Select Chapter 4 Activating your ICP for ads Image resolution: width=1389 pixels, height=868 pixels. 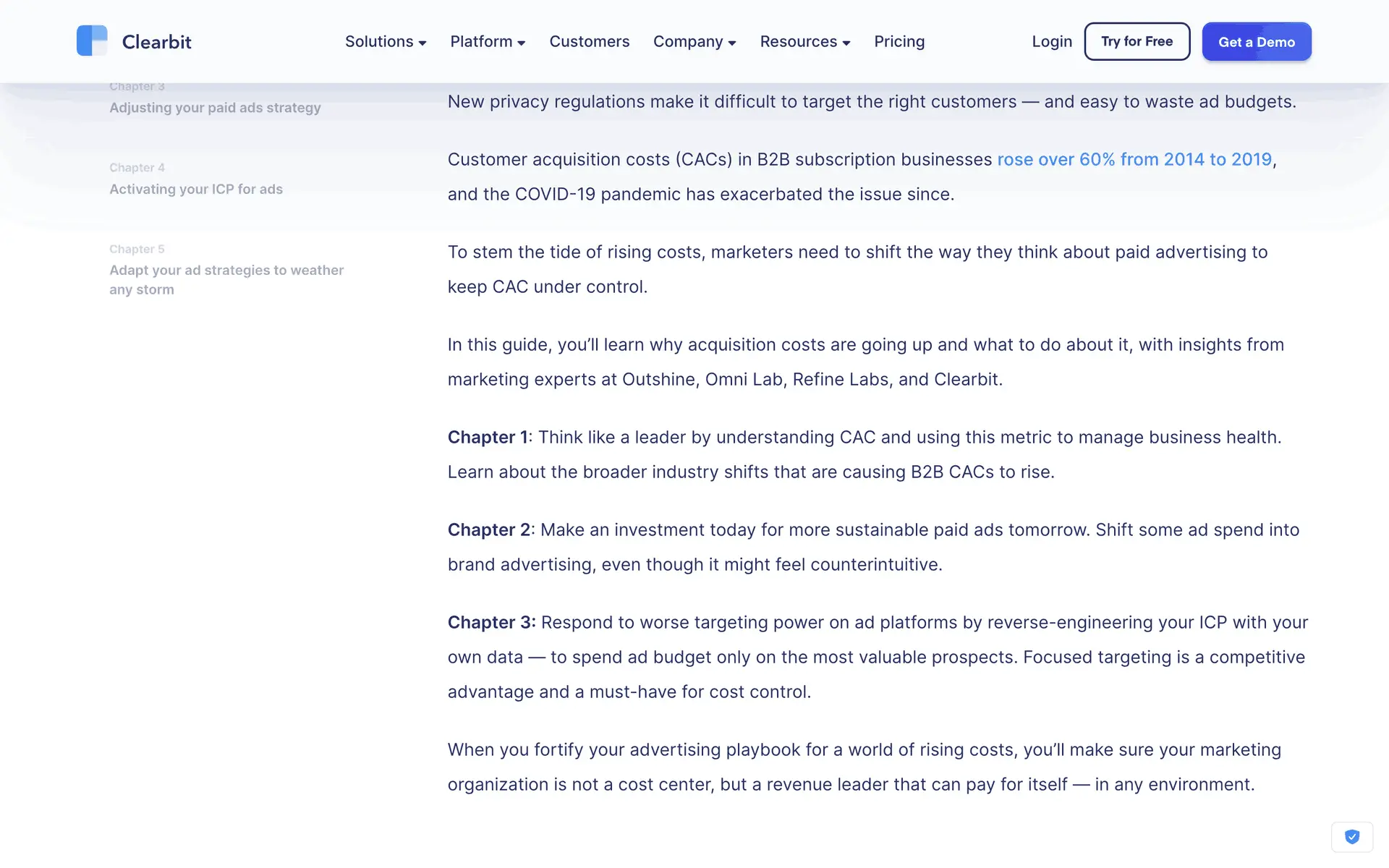pos(196,189)
